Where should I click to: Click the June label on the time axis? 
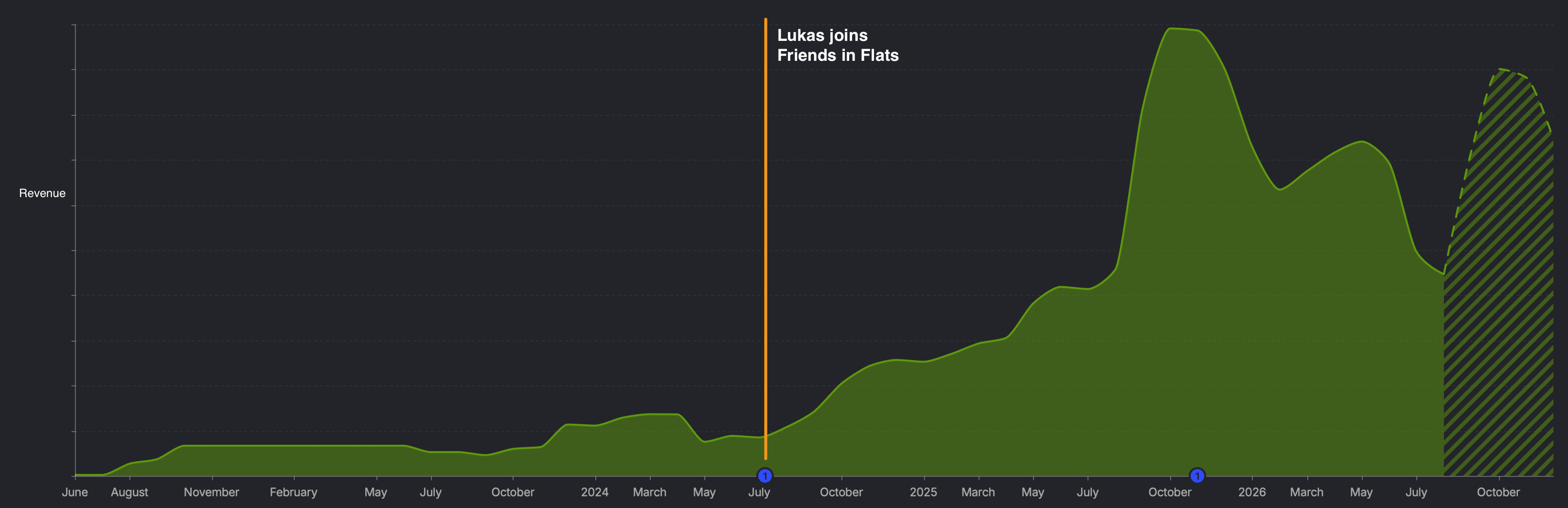point(75,492)
